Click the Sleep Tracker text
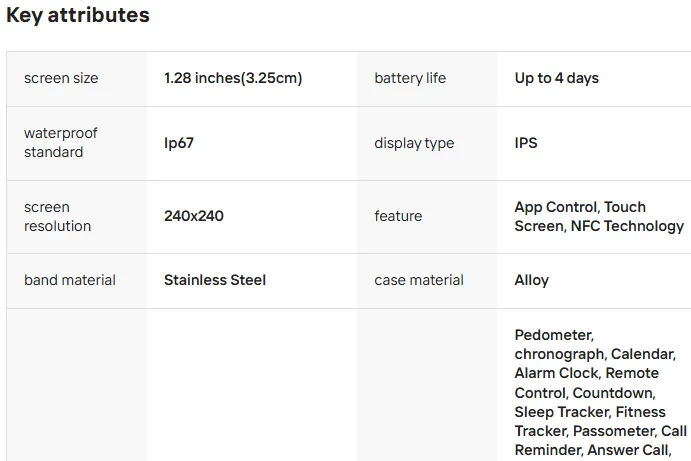 pyautogui.click(x=561, y=412)
